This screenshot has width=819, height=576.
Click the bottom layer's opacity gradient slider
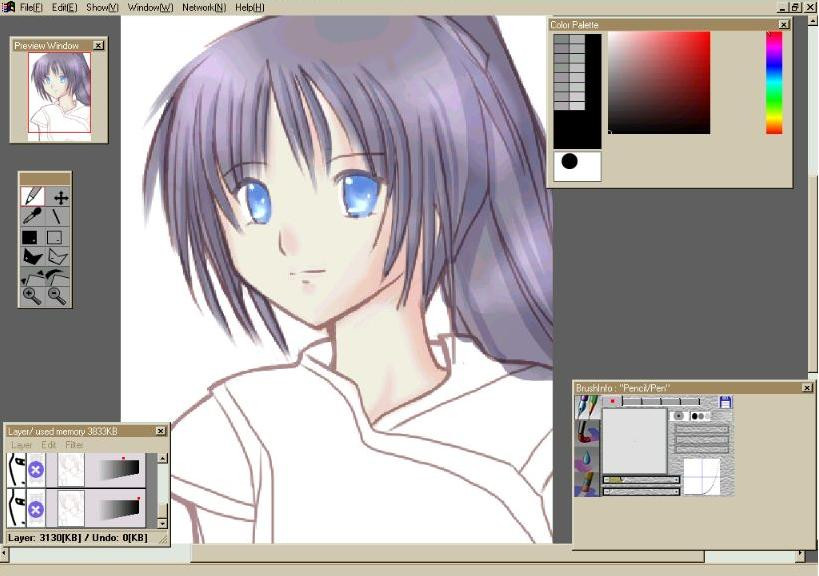(120, 509)
